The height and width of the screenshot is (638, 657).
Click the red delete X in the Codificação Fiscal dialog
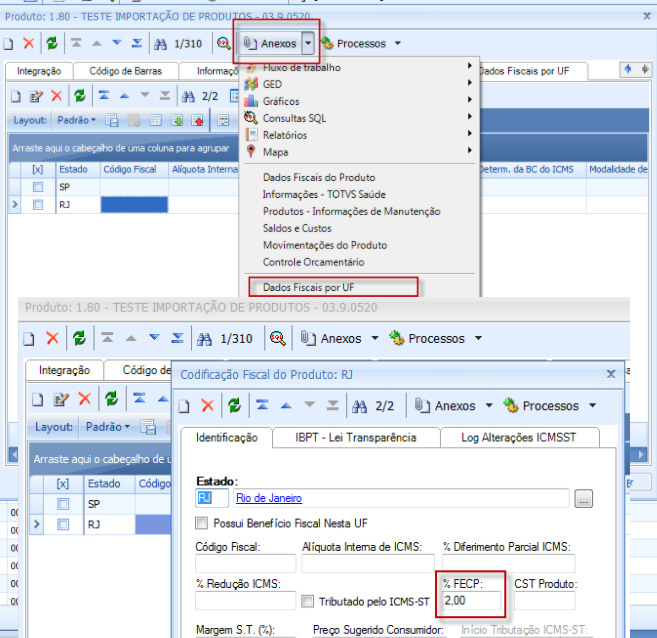207,405
